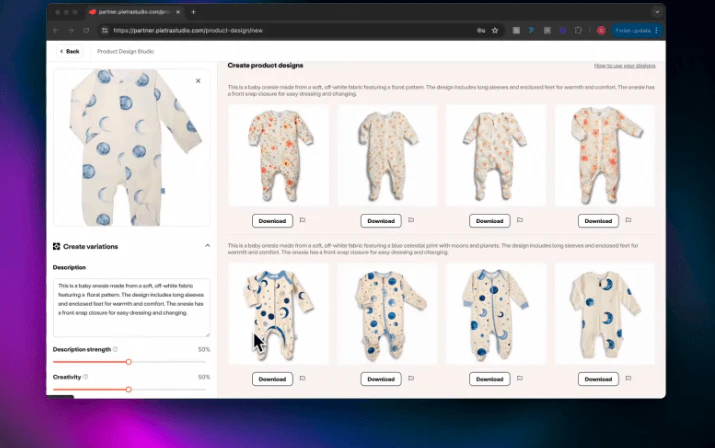The image size is (715, 448).
Task: Download the fourth blue celestial onesie design
Action: pyautogui.click(x=598, y=379)
